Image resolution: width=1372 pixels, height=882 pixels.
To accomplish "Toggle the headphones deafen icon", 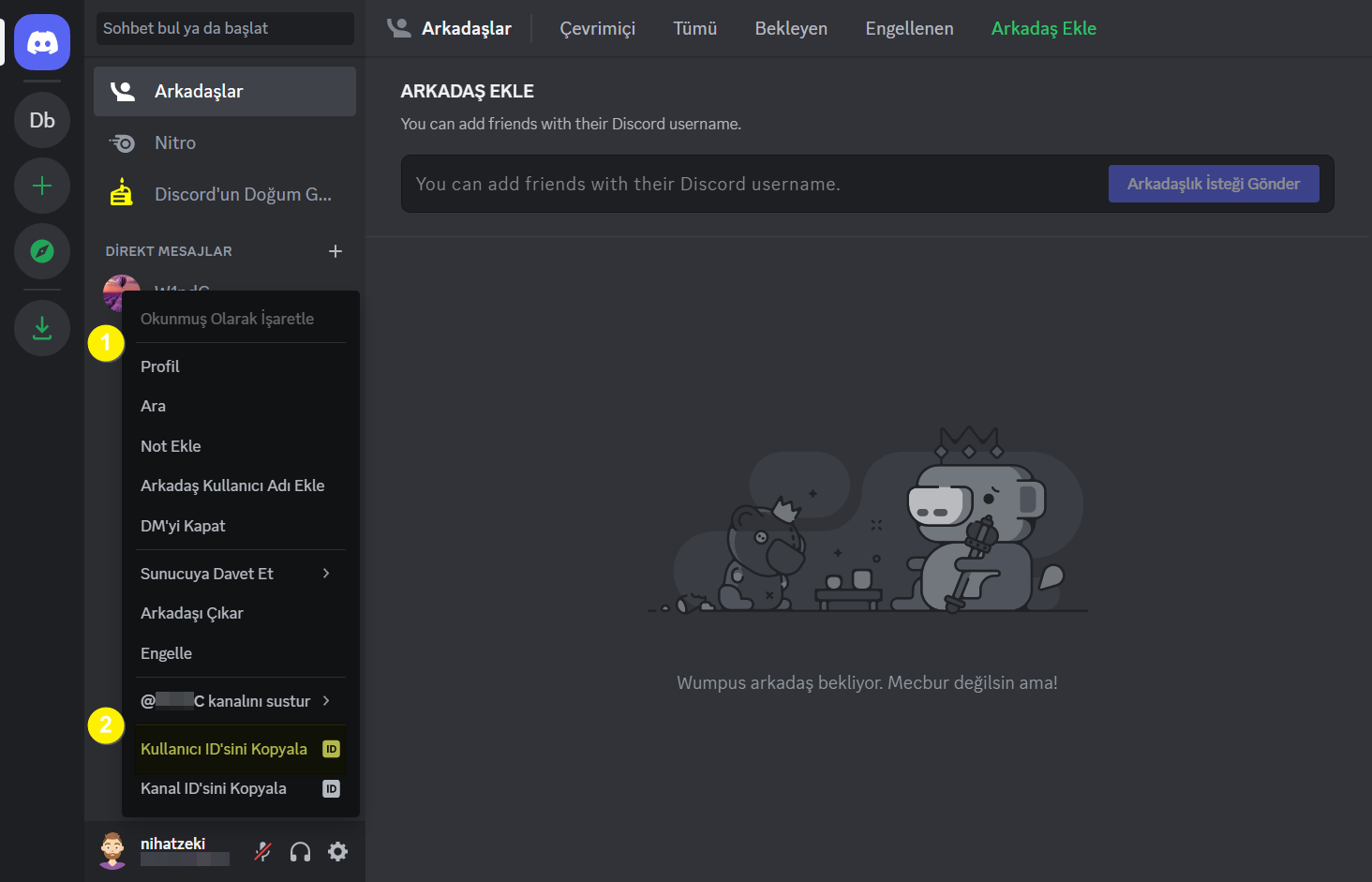I will pos(300,851).
